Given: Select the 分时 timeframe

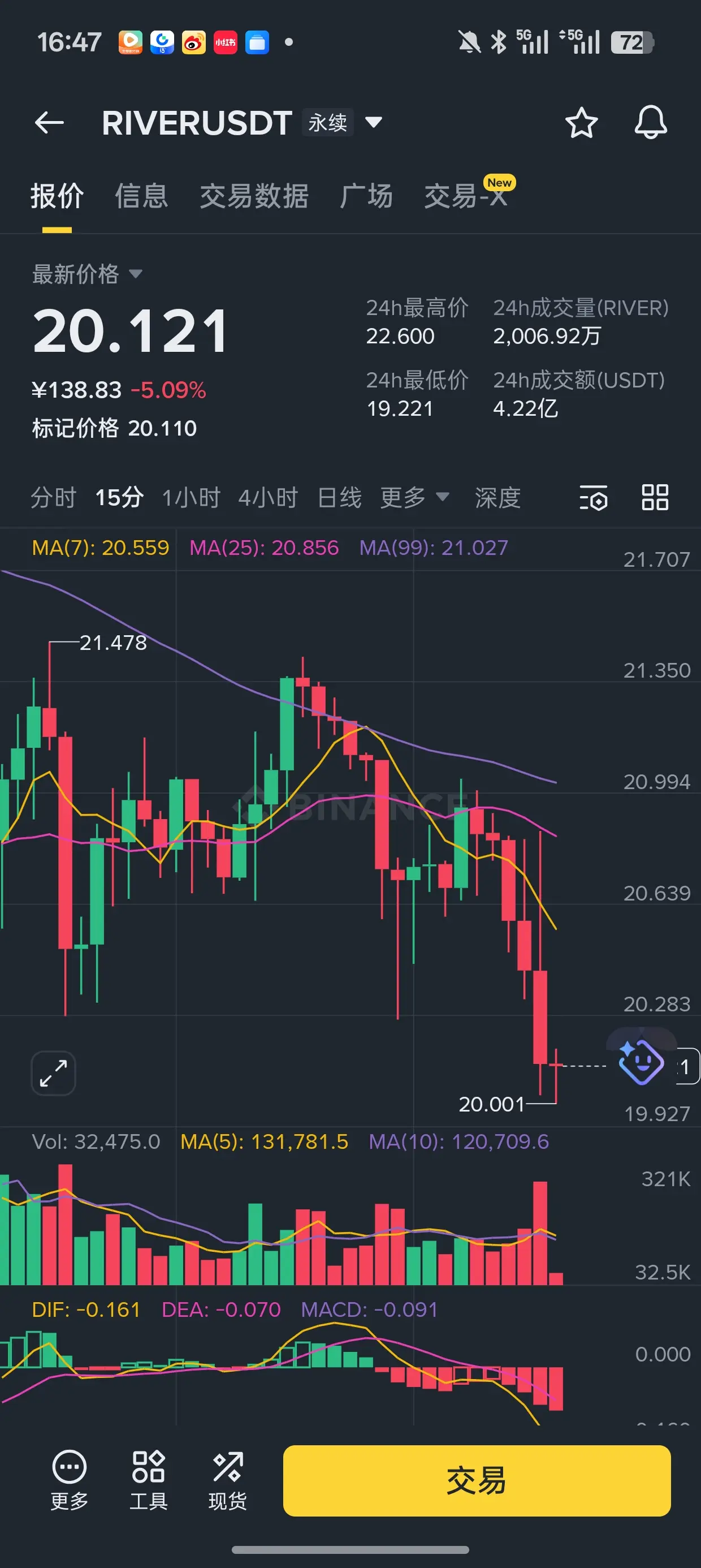Looking at the screenshot, I should point(54,497).
